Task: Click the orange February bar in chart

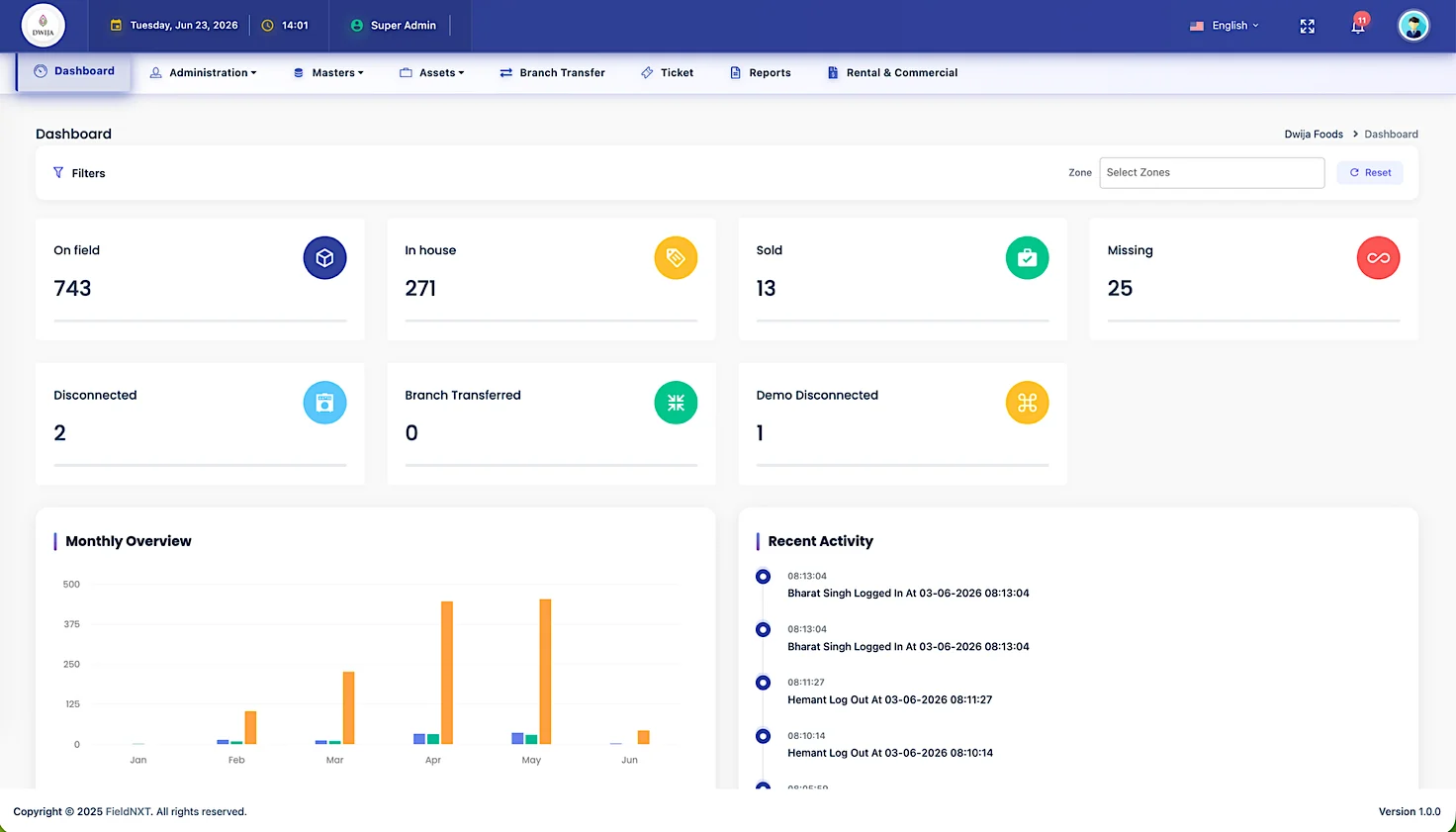Action: click(x=250, y=728)
